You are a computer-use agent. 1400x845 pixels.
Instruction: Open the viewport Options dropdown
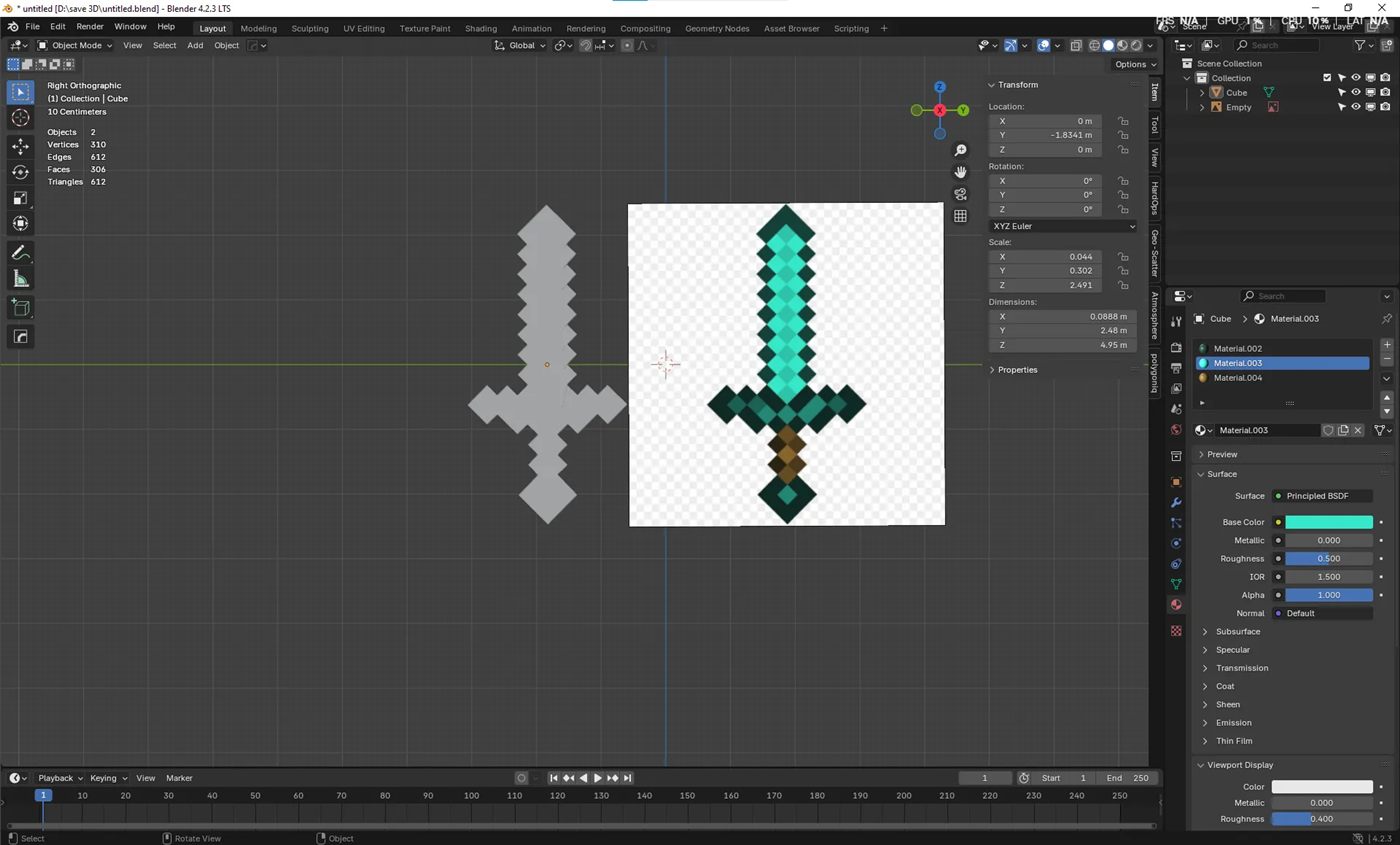pyautogui.click(x=1134, y=64)
